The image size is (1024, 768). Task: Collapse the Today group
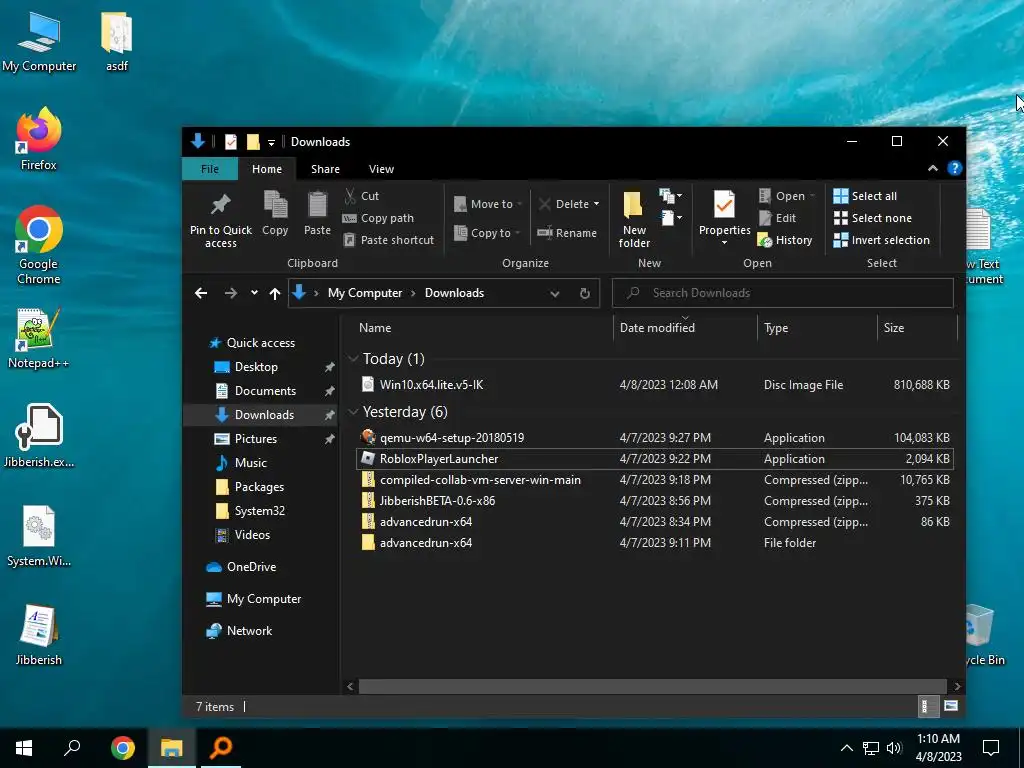click(353, 359)
